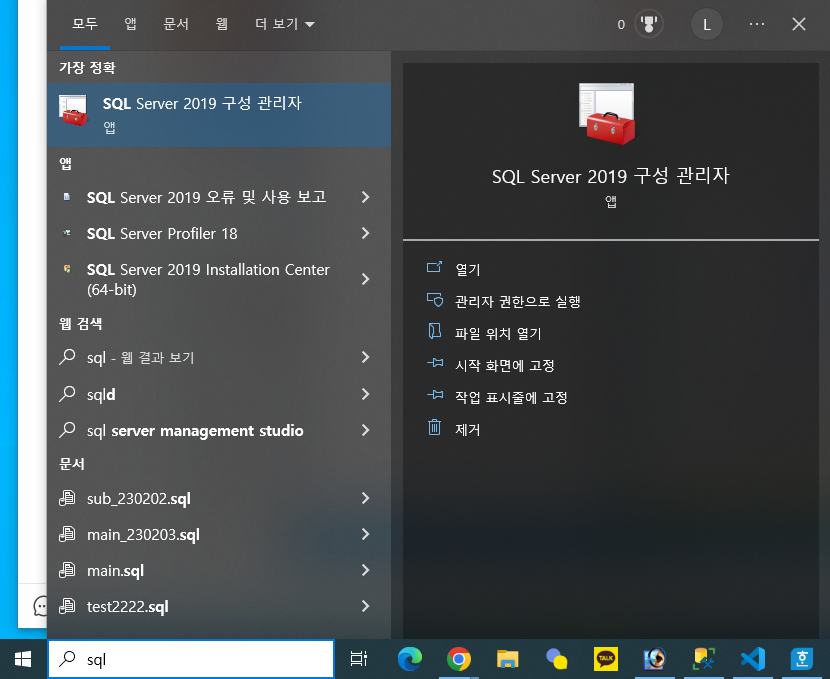830x679 pixels.
Task: Click the file icon of main_230203.sql
Action: click(x=67, y=534)
